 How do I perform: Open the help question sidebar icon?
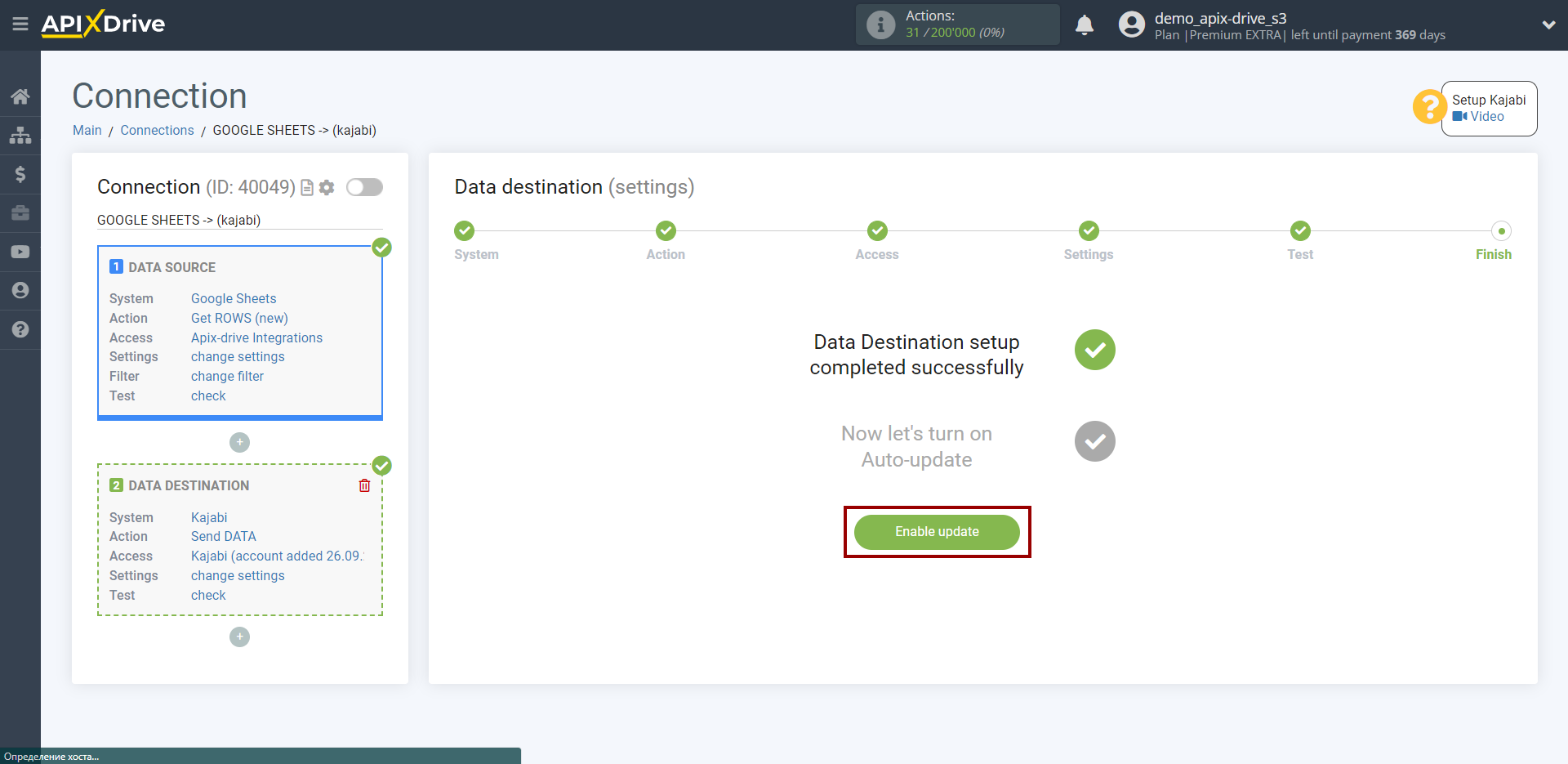pos(20,329)
